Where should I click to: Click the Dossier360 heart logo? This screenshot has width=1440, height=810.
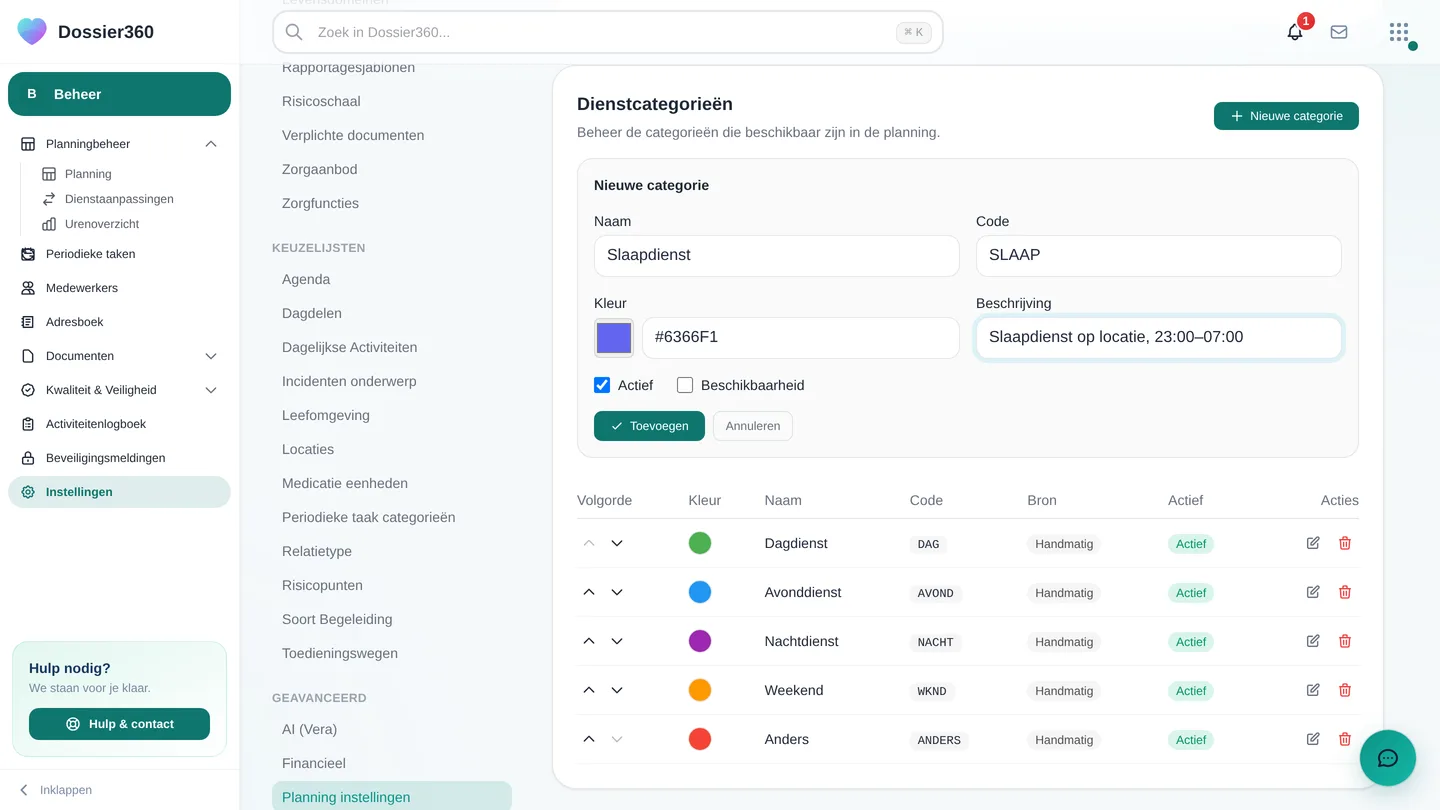coord(32,31)
